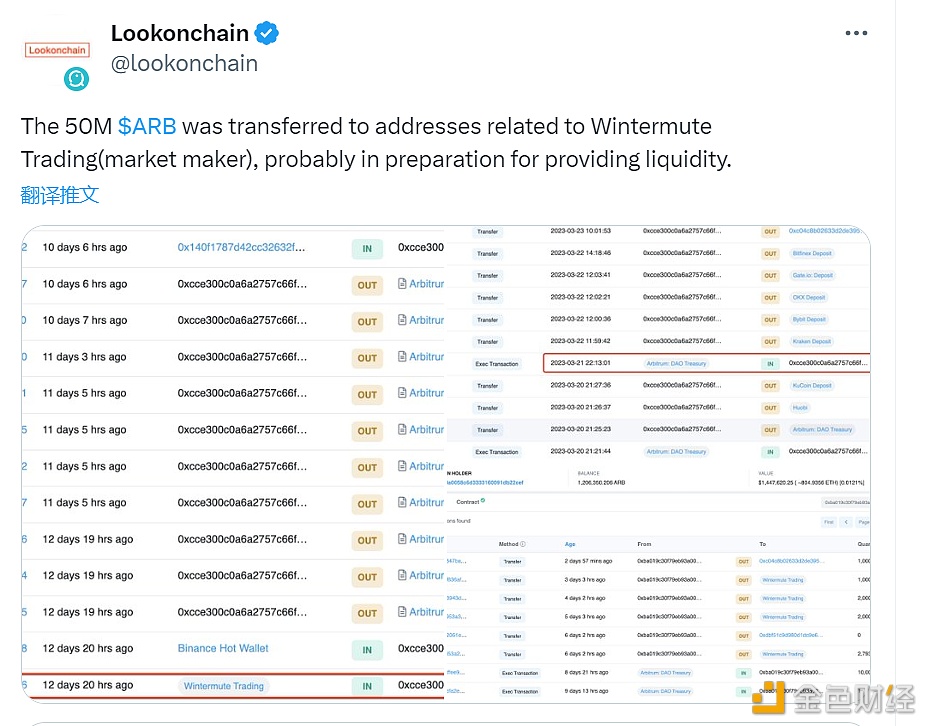
Task: Click the $ARB cashtag link
Action: pos(147,126)
